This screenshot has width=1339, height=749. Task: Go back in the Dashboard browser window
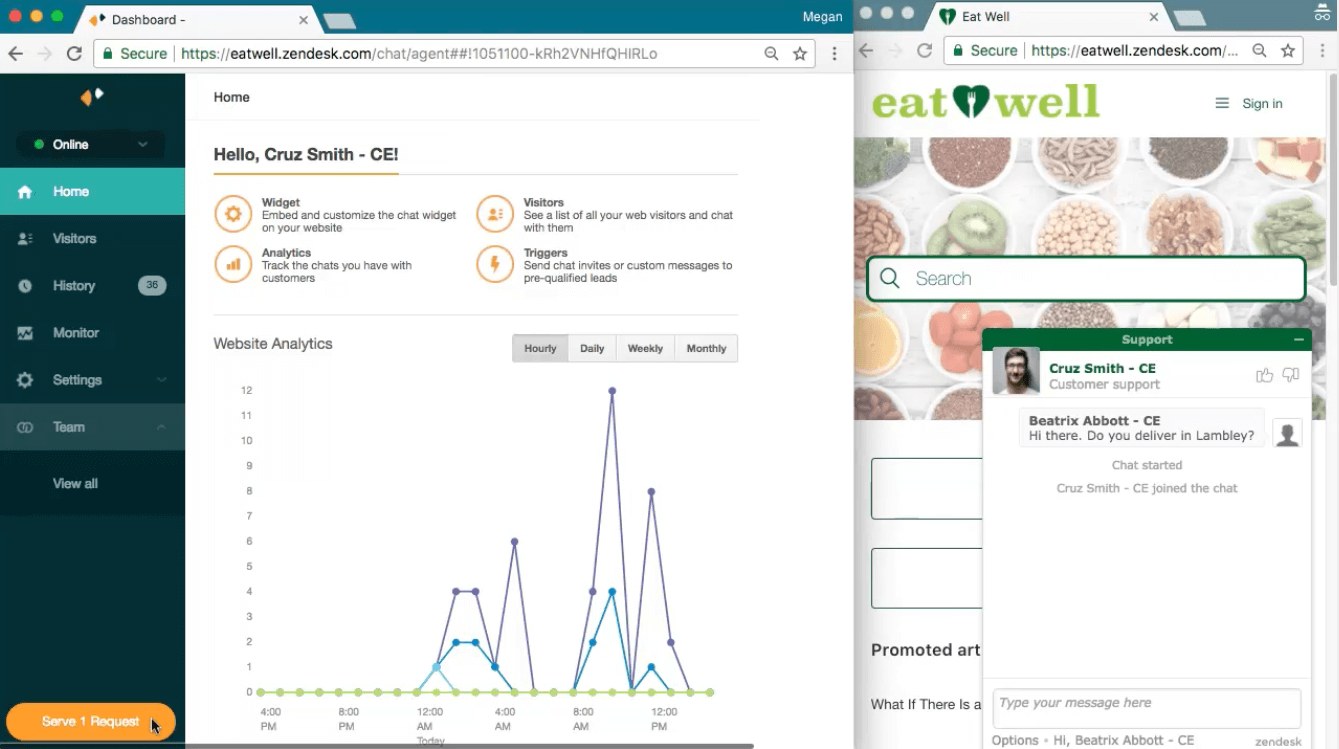point(15,54)
